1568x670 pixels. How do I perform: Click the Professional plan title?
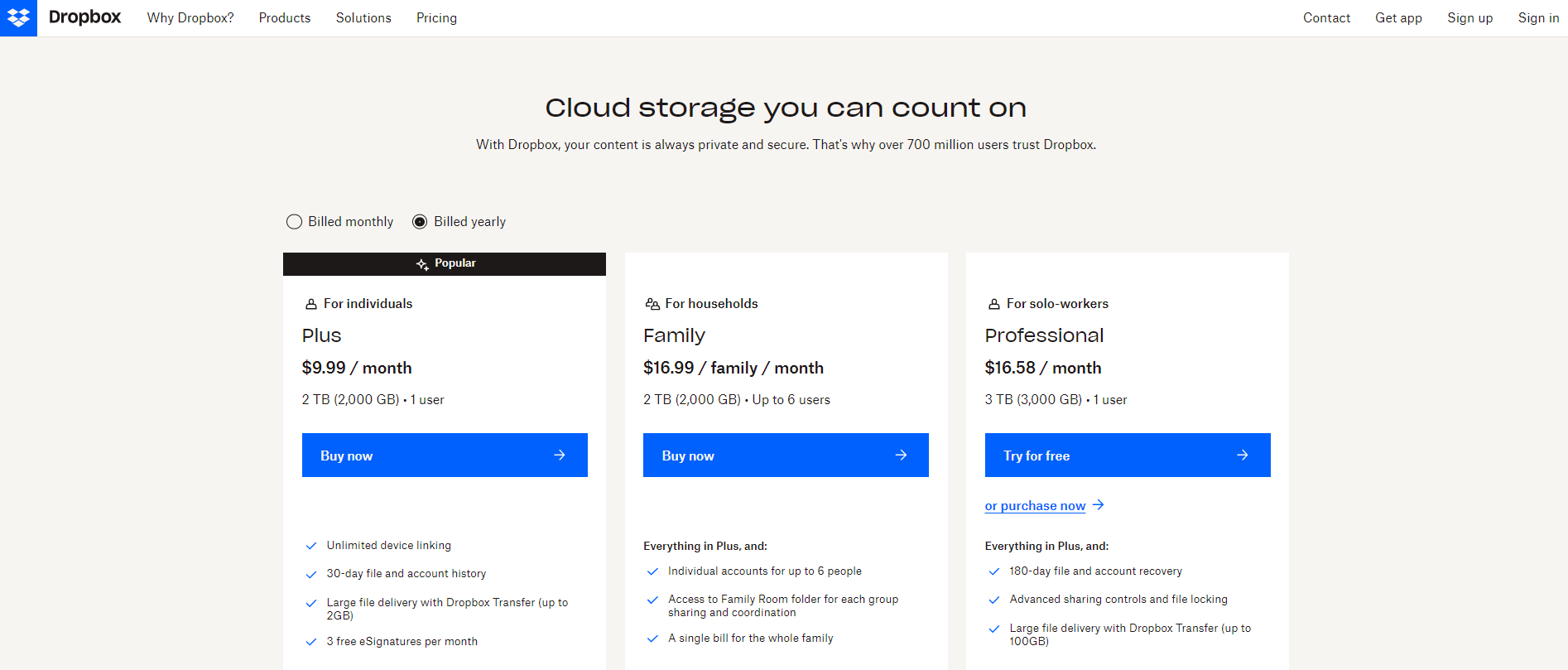coord(1044,335)
